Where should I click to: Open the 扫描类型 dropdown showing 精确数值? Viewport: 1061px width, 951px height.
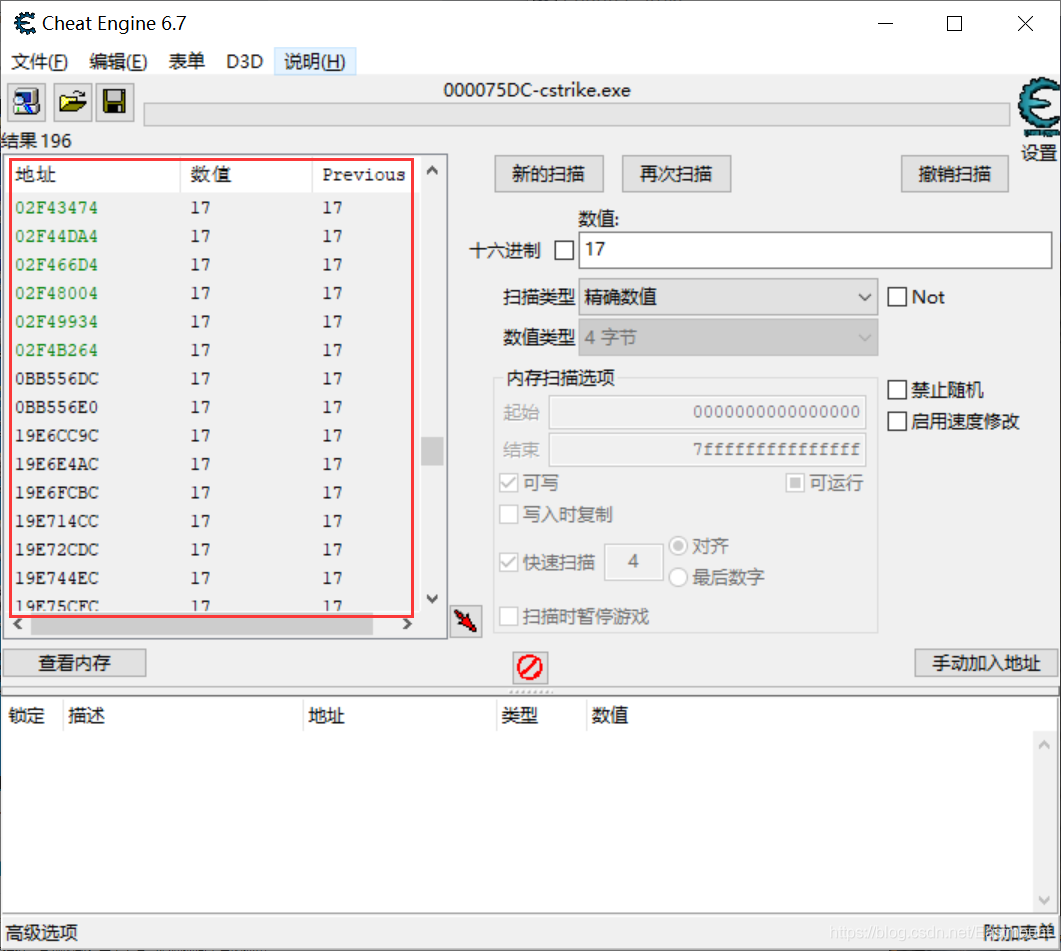pos(728,297)
